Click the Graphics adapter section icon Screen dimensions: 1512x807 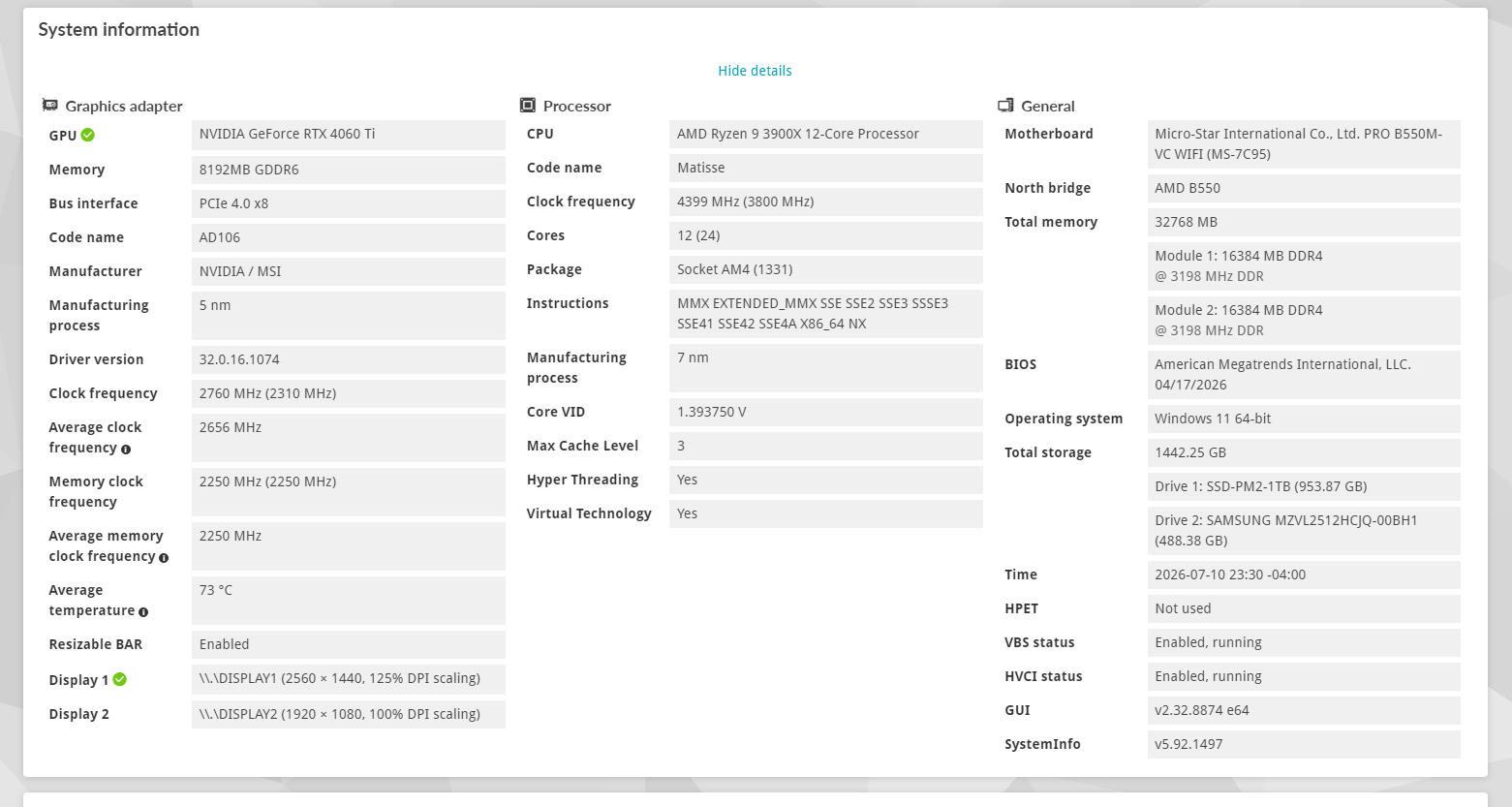[x=50, y=106]
